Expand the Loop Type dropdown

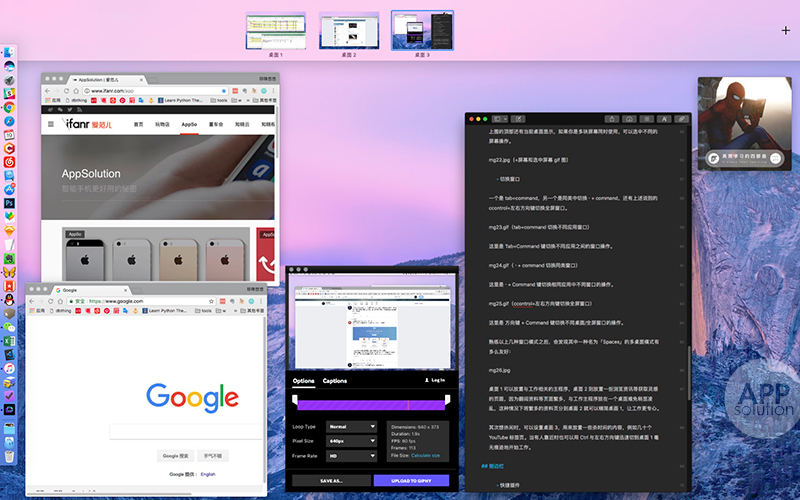[351, 426]
